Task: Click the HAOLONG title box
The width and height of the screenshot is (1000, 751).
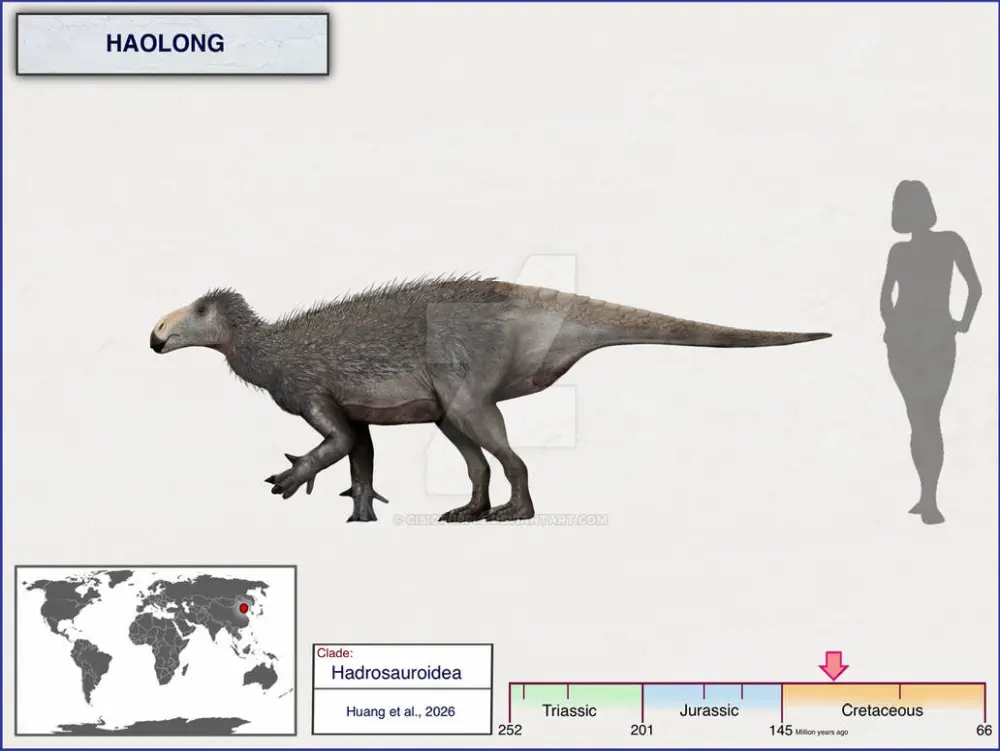Action: pyautogui.click(x=172, y=44)
